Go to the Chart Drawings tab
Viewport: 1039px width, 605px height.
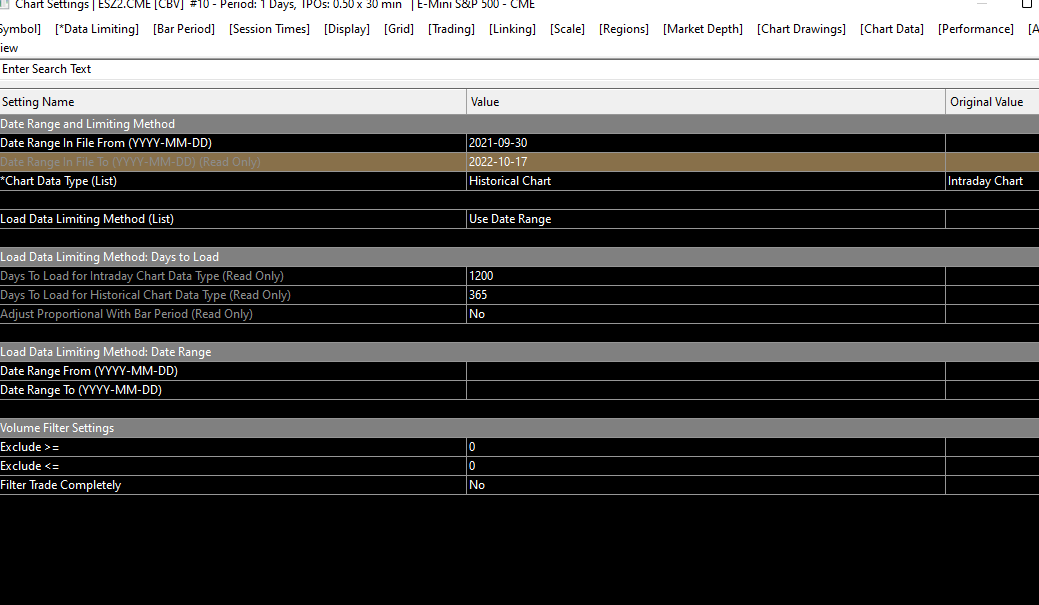click(801, 29)
